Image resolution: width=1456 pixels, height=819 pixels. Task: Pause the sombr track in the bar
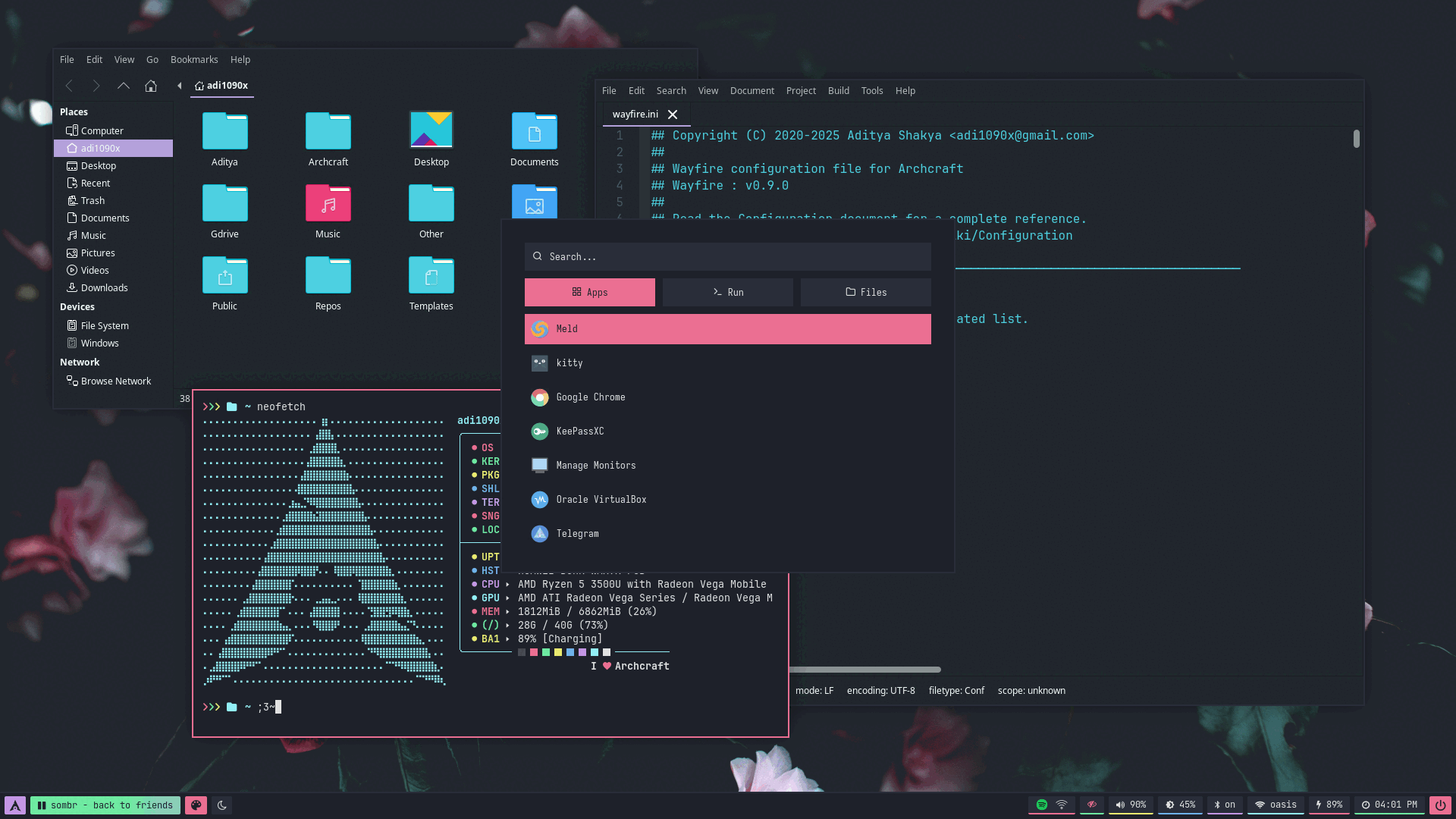42,805
